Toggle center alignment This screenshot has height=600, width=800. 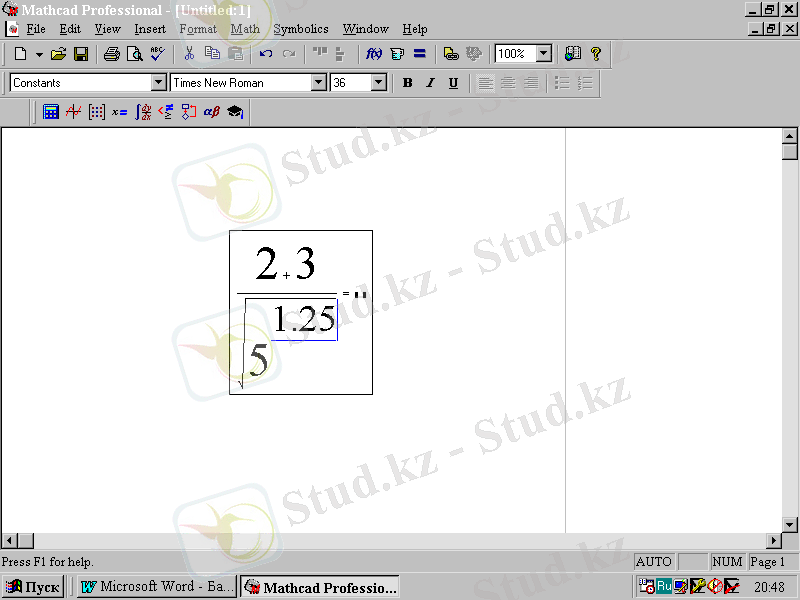tap(508, 83)
